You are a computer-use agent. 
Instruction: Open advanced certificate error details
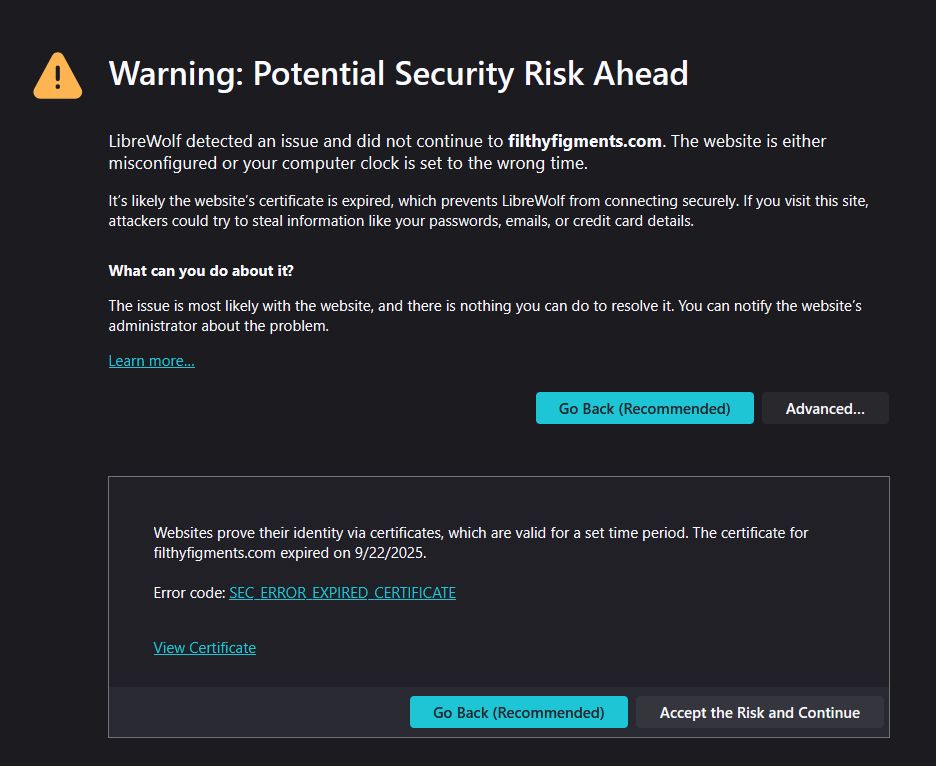pos(824,408)
